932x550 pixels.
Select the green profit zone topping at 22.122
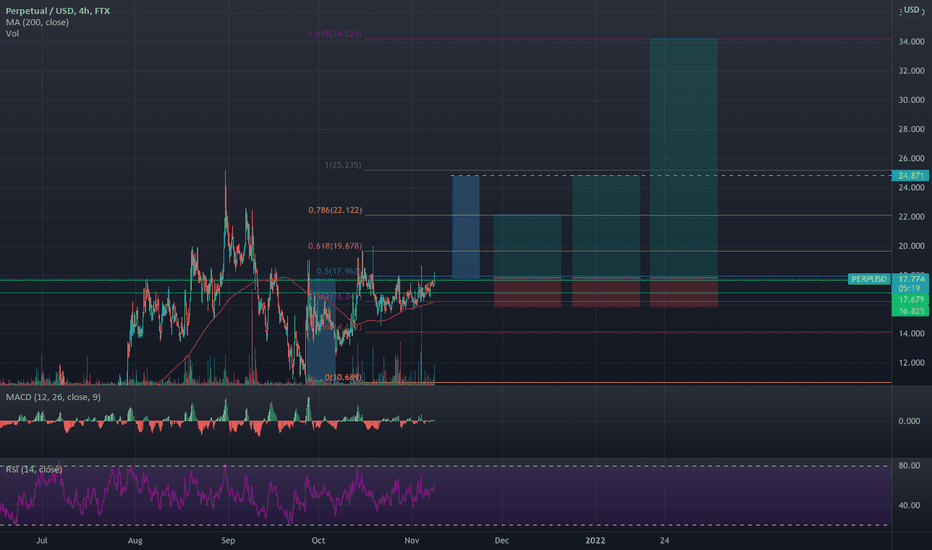tap(527, 247)
